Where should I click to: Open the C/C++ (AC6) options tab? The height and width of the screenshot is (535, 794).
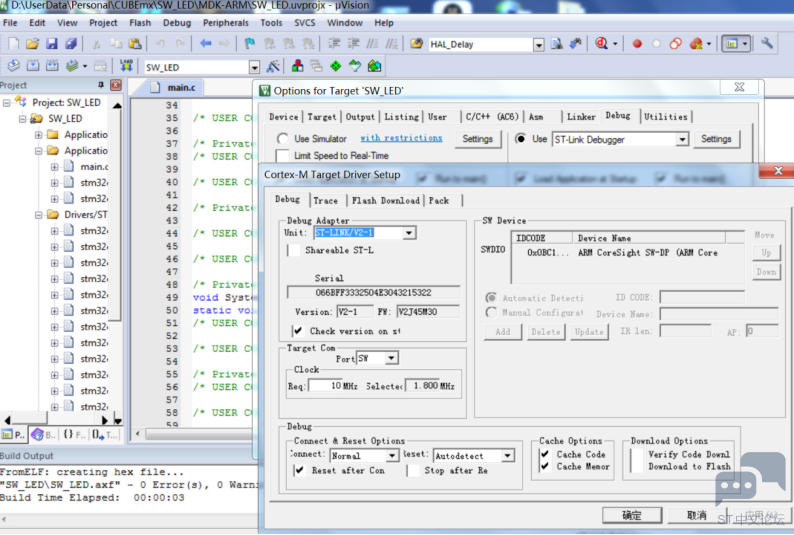(492, 117)
